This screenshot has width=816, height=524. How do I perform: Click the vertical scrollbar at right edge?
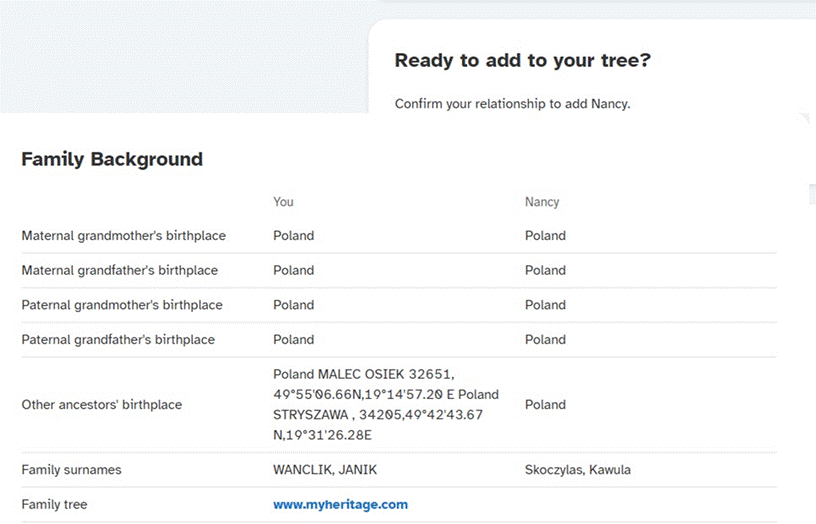click(812, 194)
